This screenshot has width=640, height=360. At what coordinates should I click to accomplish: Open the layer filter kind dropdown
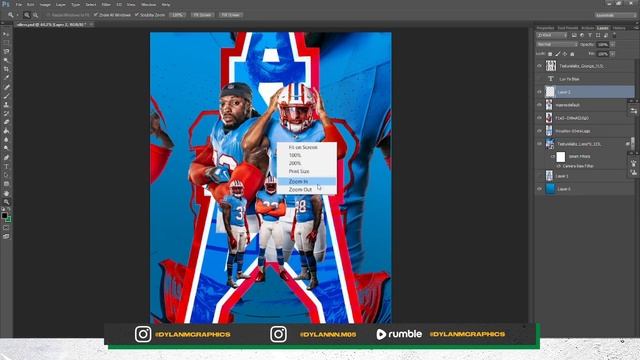[552, 36]
